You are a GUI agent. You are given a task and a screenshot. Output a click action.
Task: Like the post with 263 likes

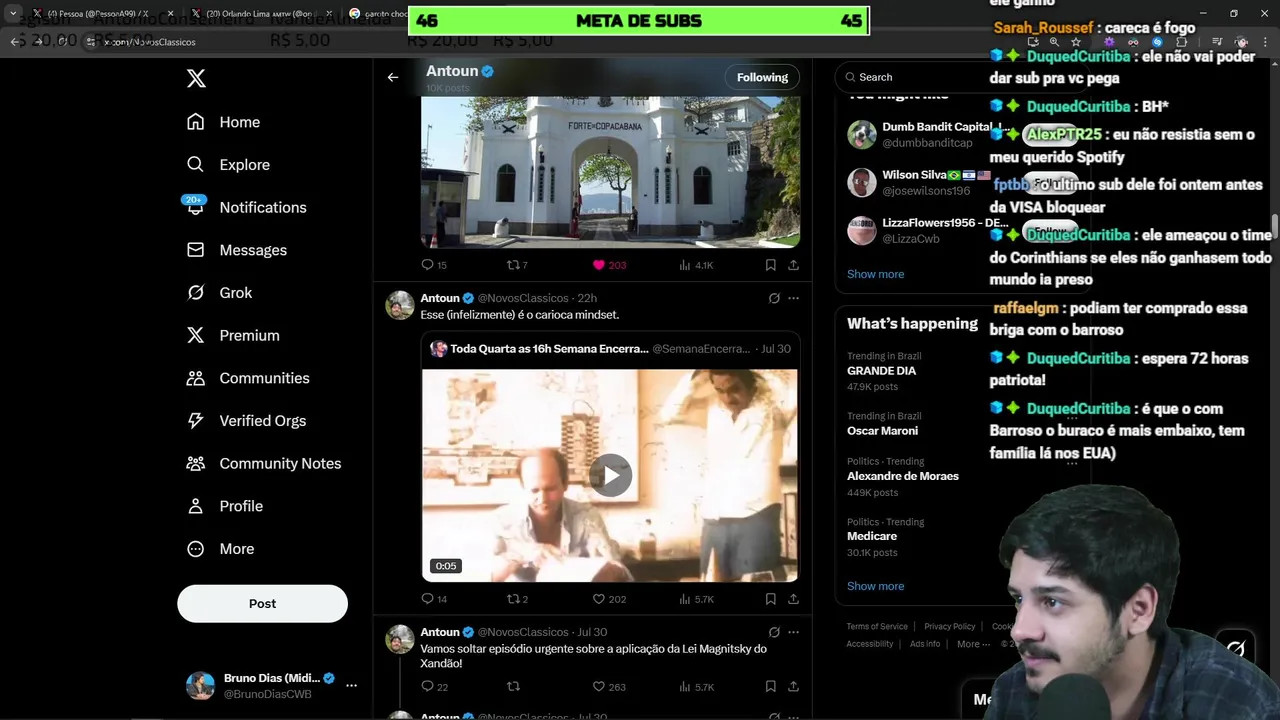609,687
